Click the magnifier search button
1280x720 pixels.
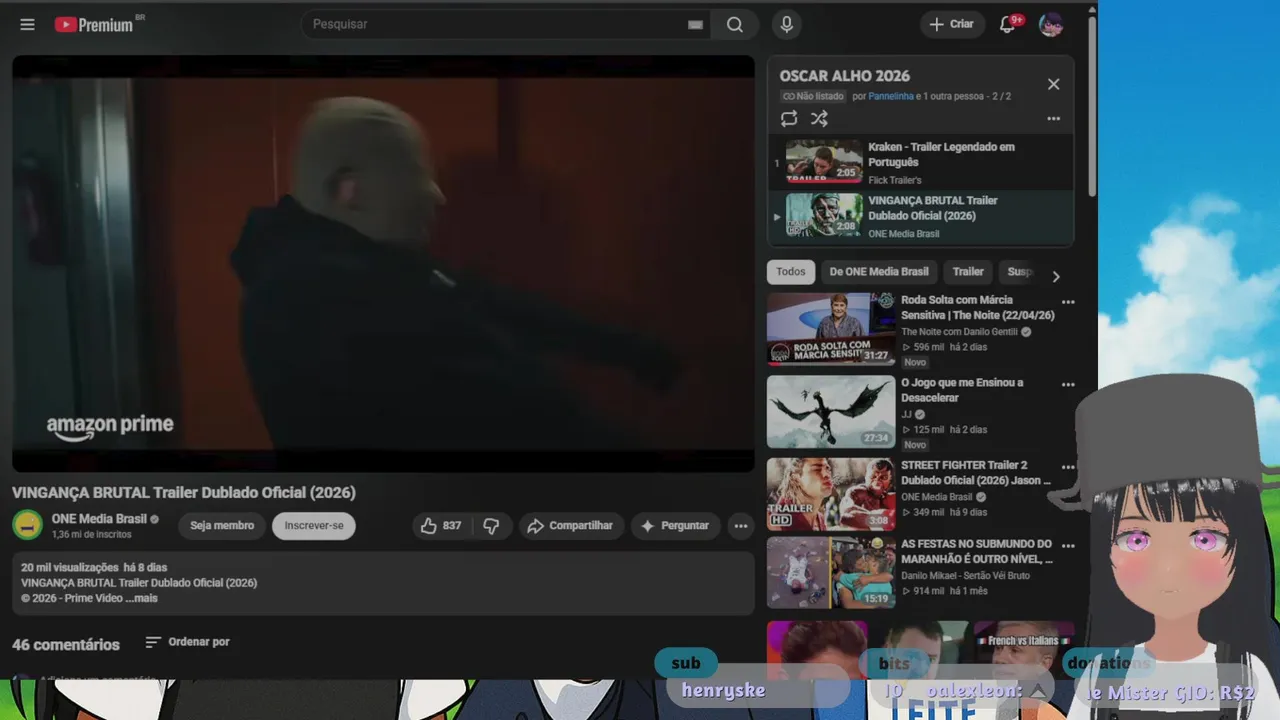(x=735, y=25)
